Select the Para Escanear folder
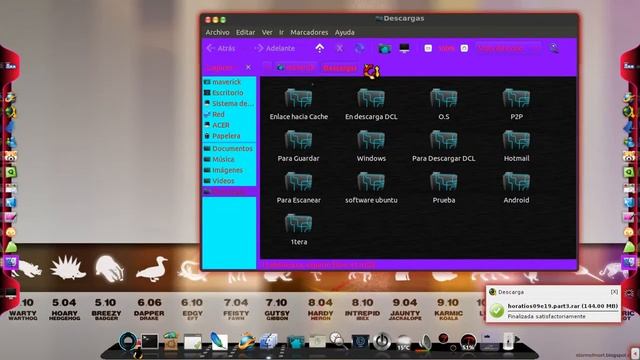This screenshot has height=360, width=640. coord(298,187)
